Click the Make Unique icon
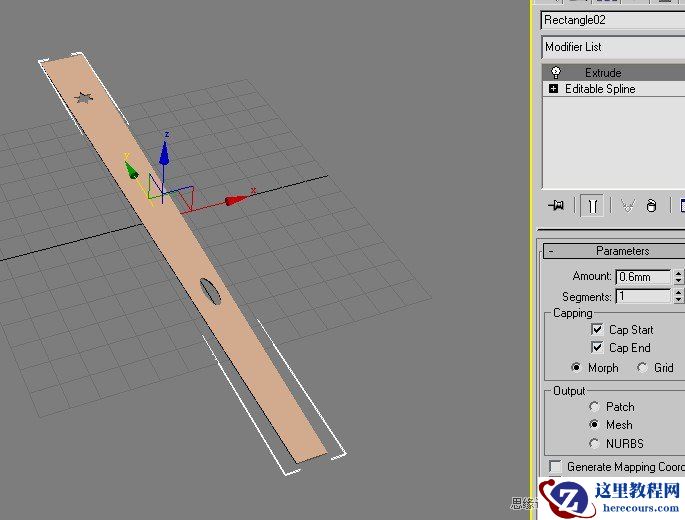 coord(628,205)
